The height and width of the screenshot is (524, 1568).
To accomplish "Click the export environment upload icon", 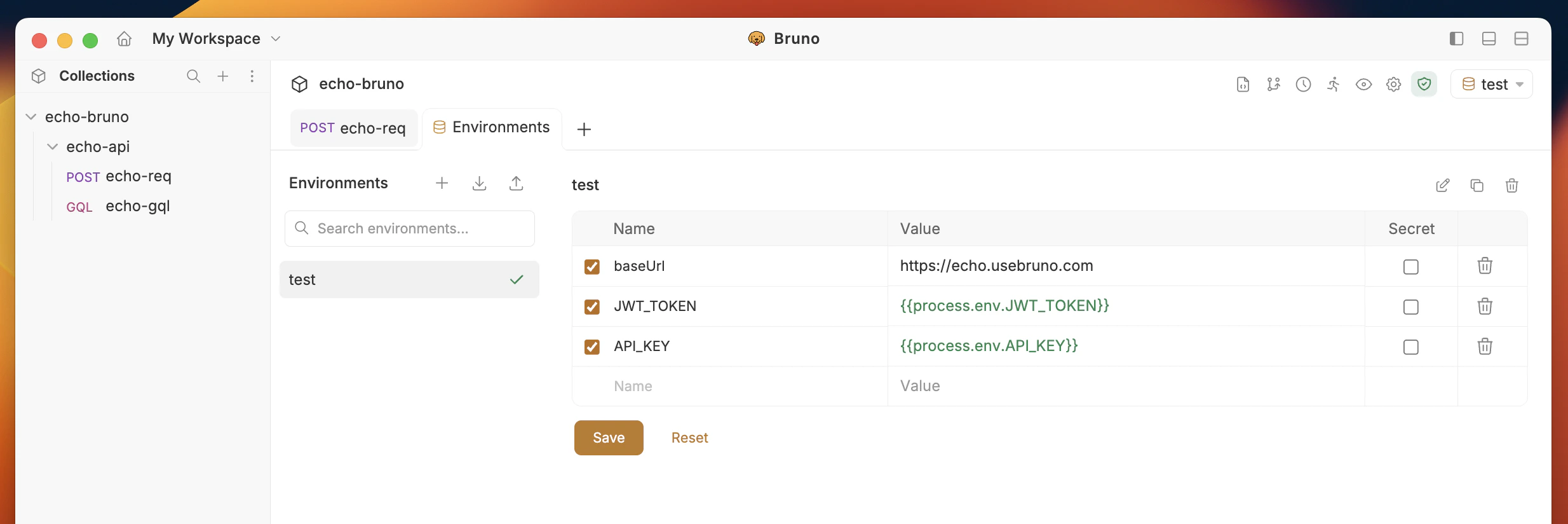I will pos(517,184).
